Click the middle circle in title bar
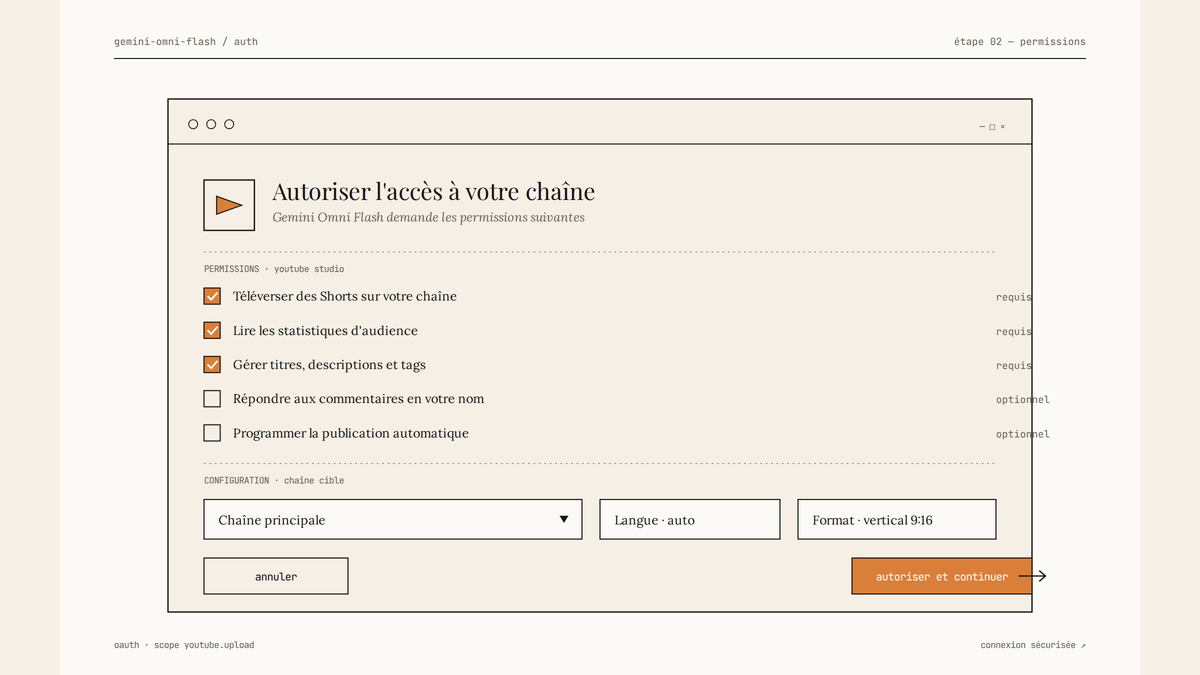Viewport: 1200px width, 675px height. [211, 124]
